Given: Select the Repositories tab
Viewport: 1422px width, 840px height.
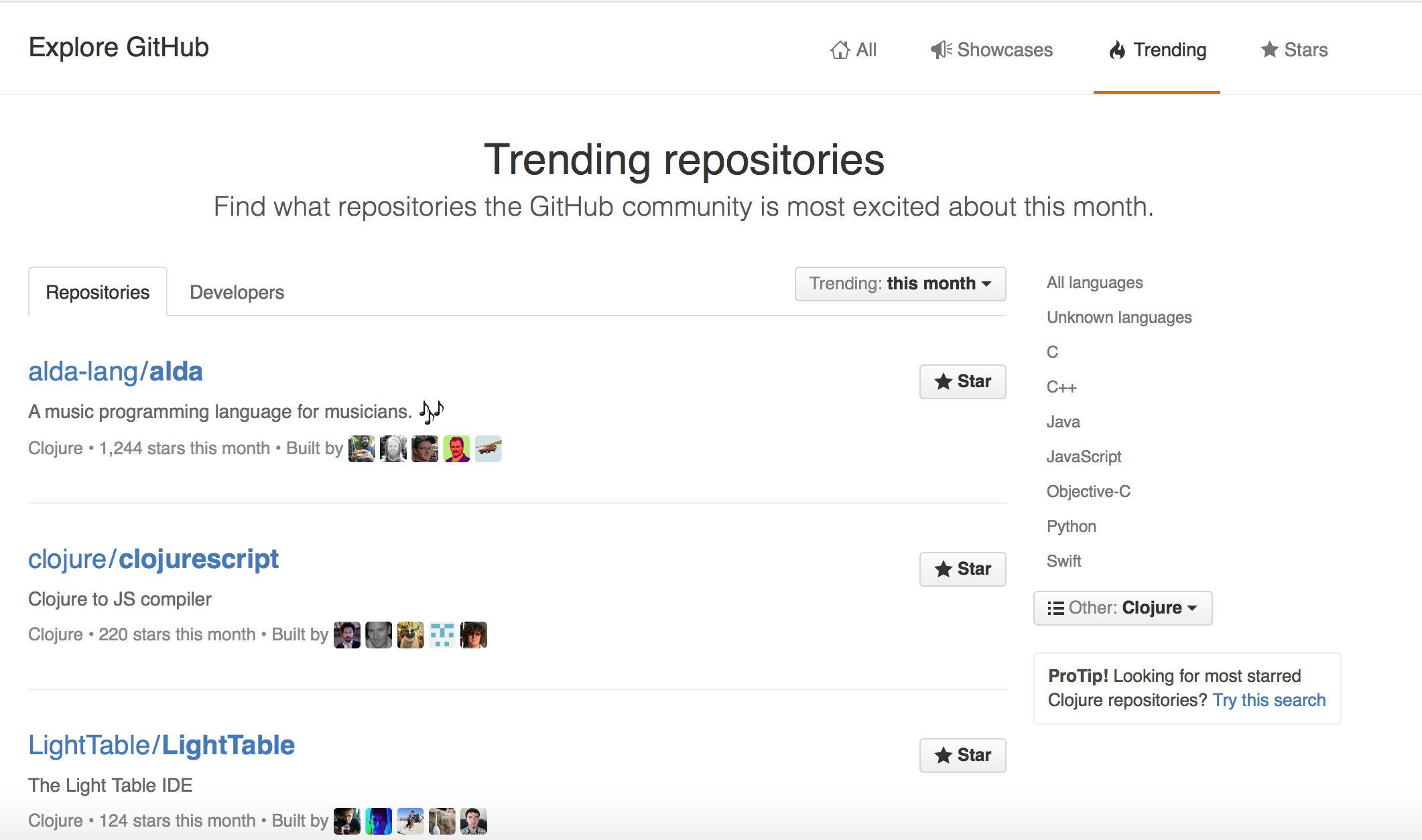Looking at the screenshot, I should 98,293.
